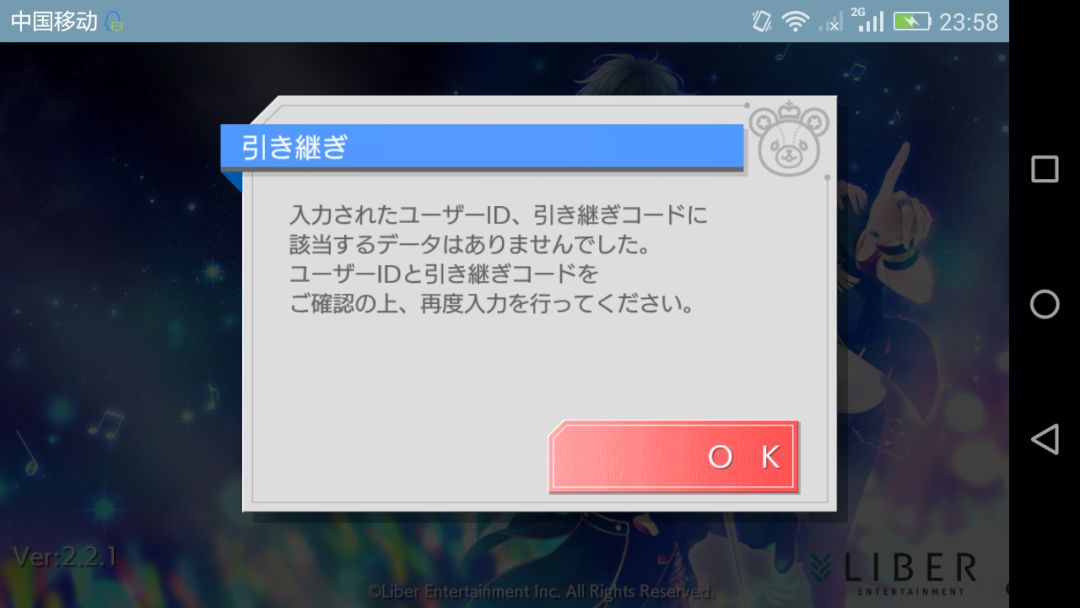Tap the bear mascot icon on dialog
The width and height of the screenshot is (1080, 608).
click(789, 139)
